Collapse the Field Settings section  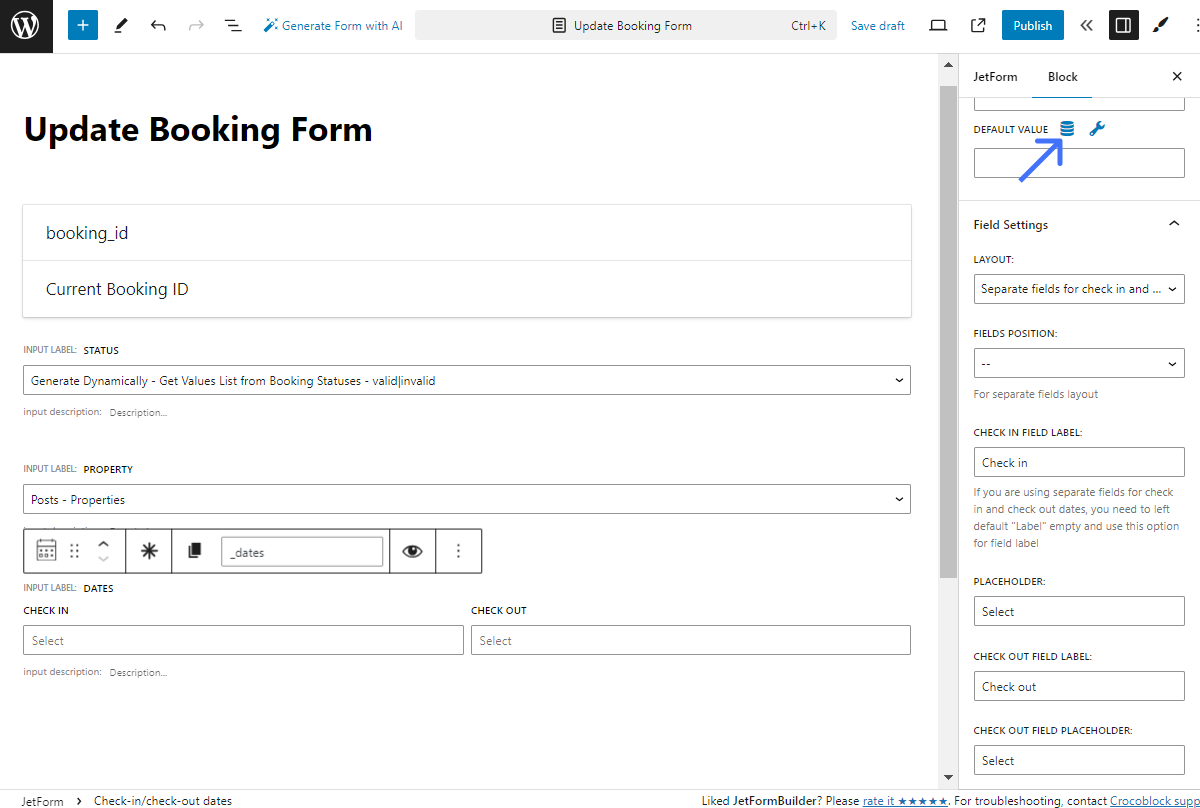[1174, 224]
